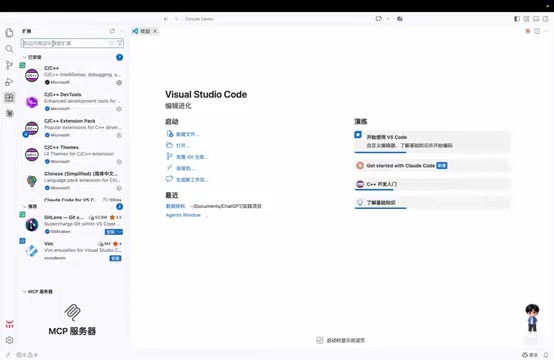Close the Welcome tab
This screenshot has width=554, height=360.
(x=155, y=31)
